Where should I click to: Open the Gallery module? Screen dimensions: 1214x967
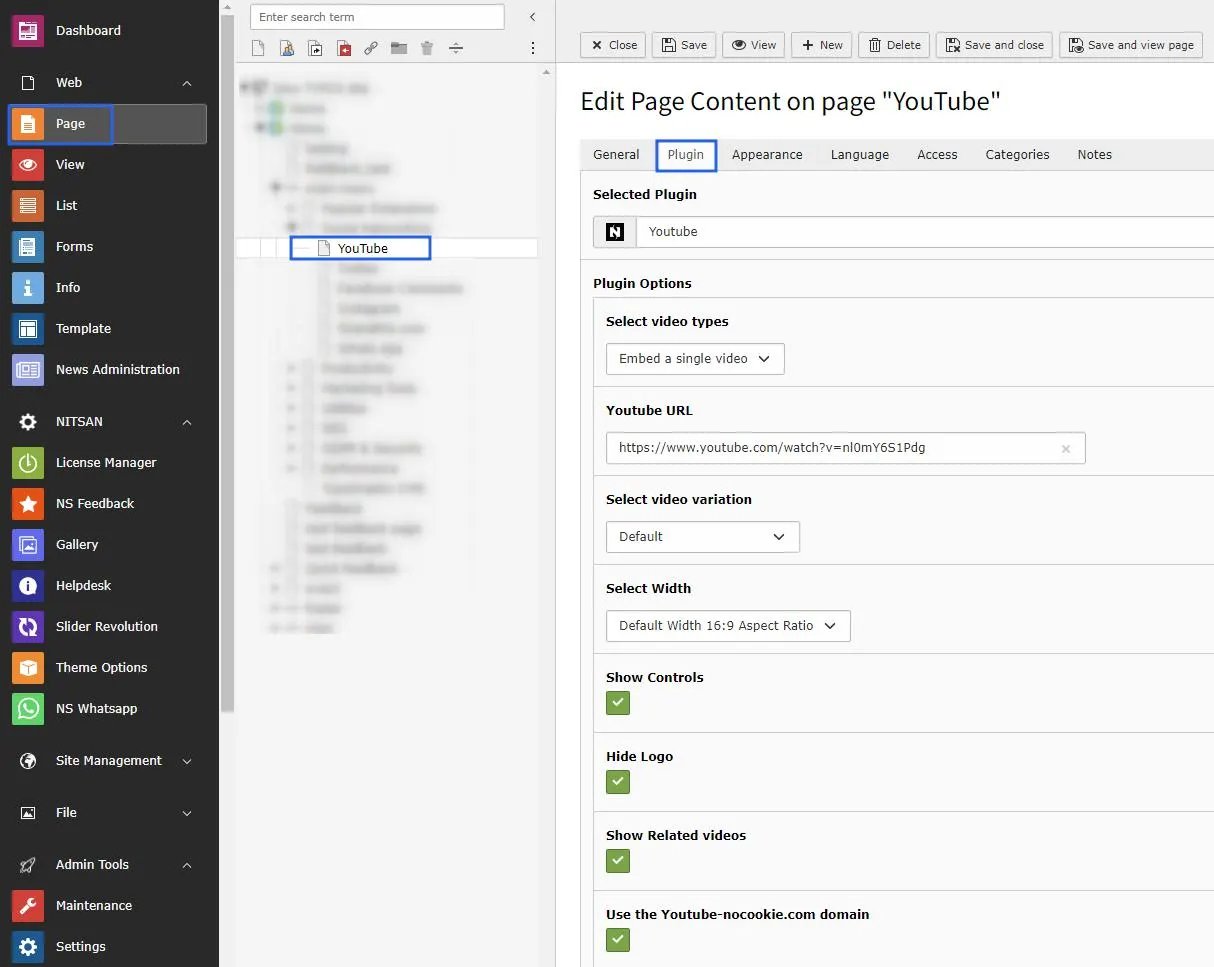pyautogui.click(x=109, y=545)
